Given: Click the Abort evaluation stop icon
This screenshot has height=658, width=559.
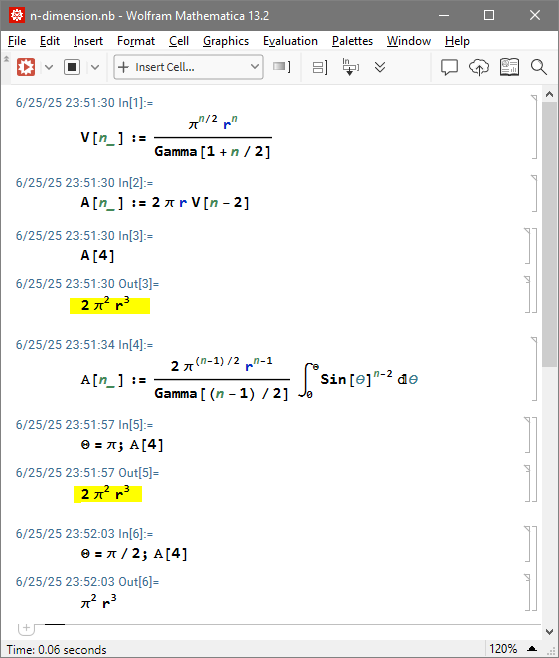Looking at the screenshot, I should pos(72,67).
